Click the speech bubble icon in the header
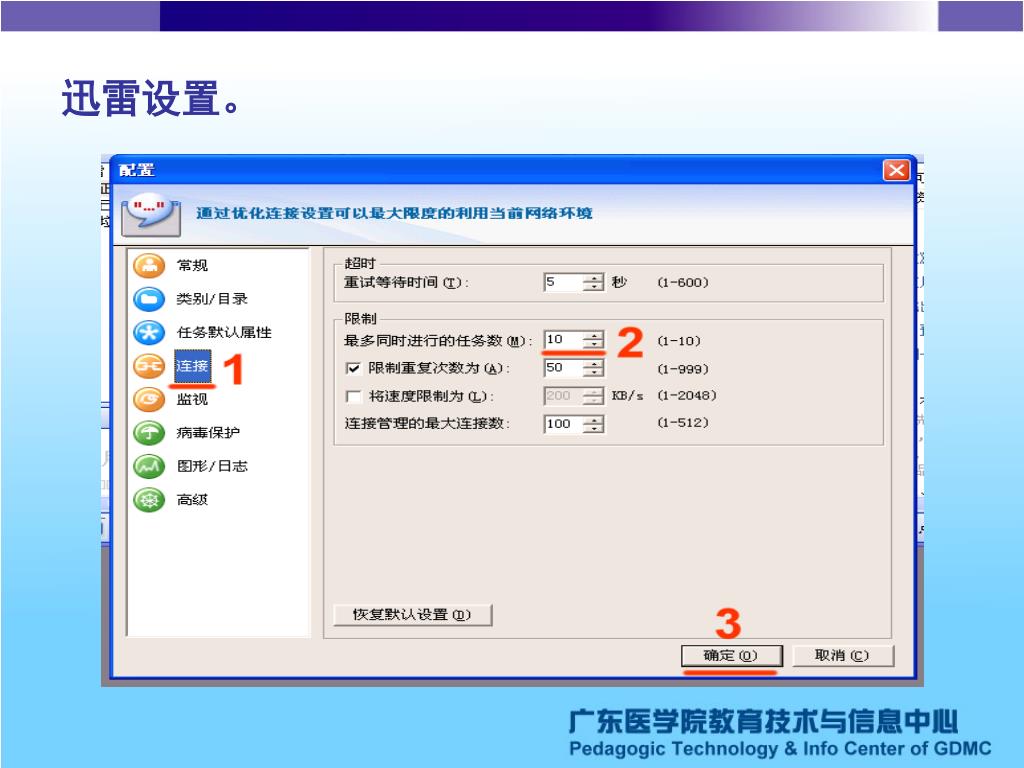This screenshot has height=768, width=1024. pyautogui.click(x=152, y=214)
